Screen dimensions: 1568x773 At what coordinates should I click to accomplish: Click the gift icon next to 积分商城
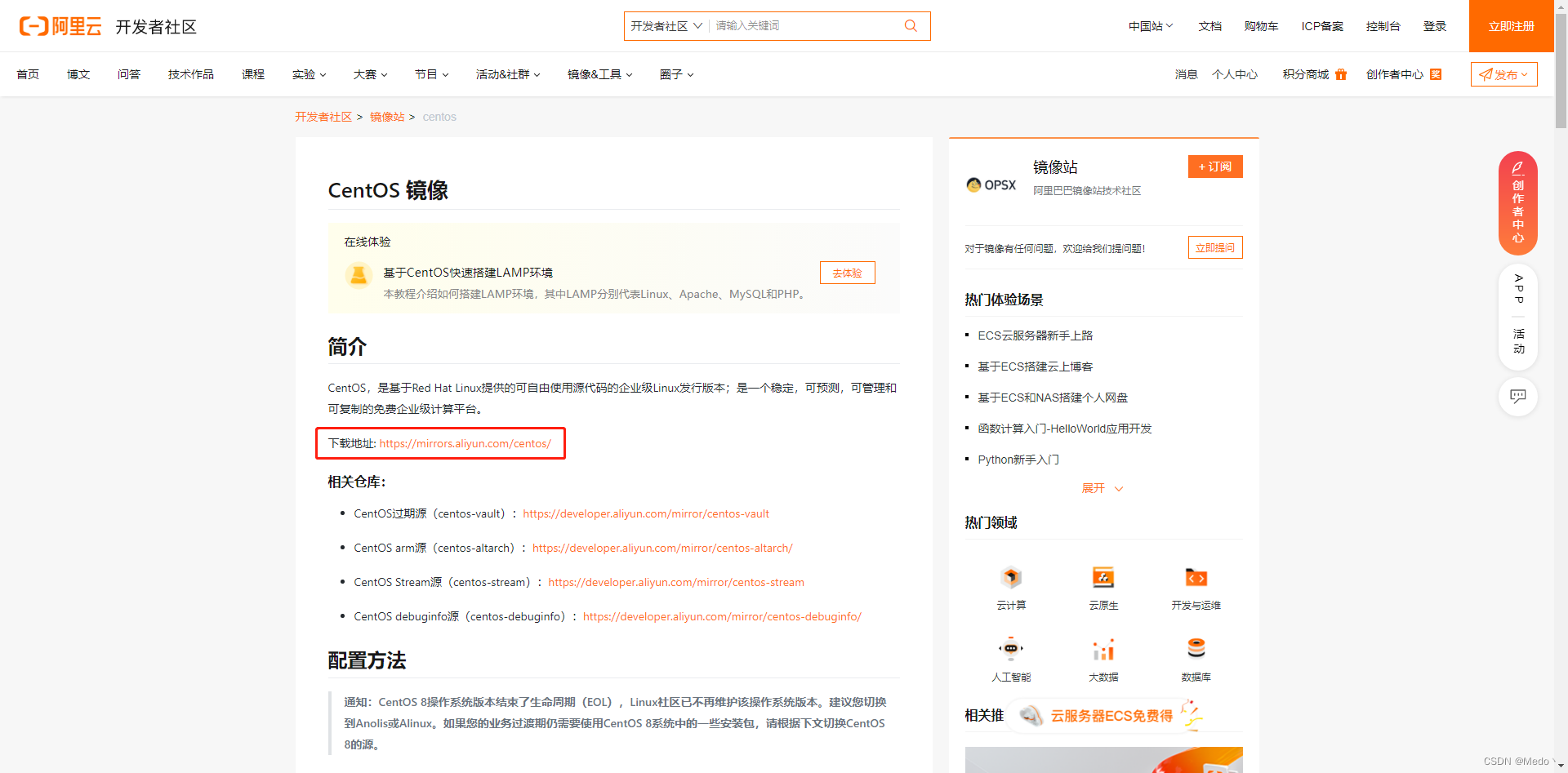1341,74
